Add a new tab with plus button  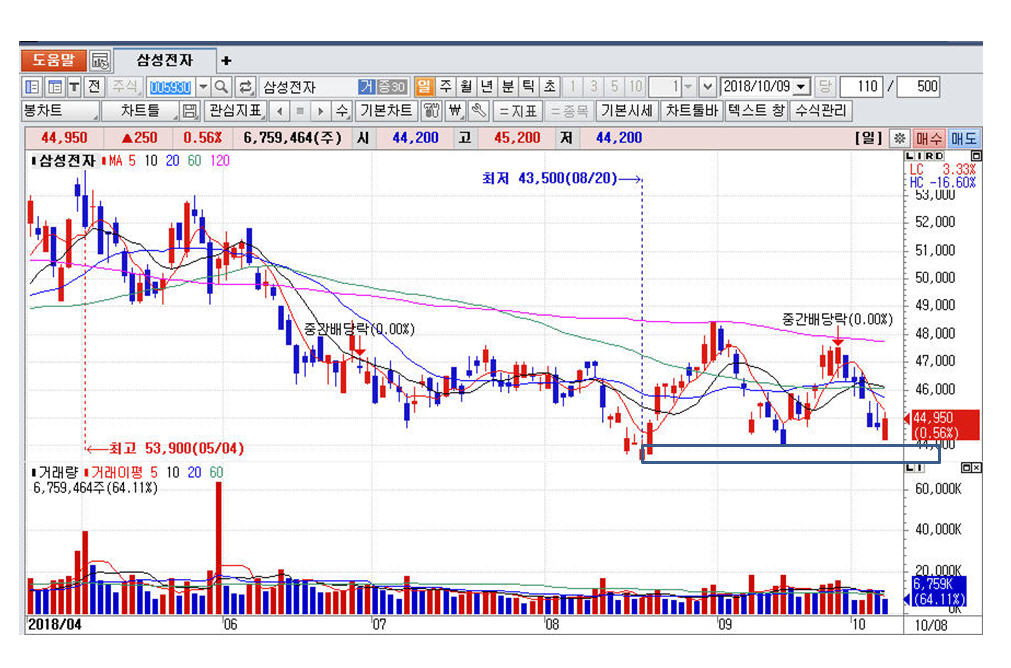pyautogui.click(x=226, y=61)
